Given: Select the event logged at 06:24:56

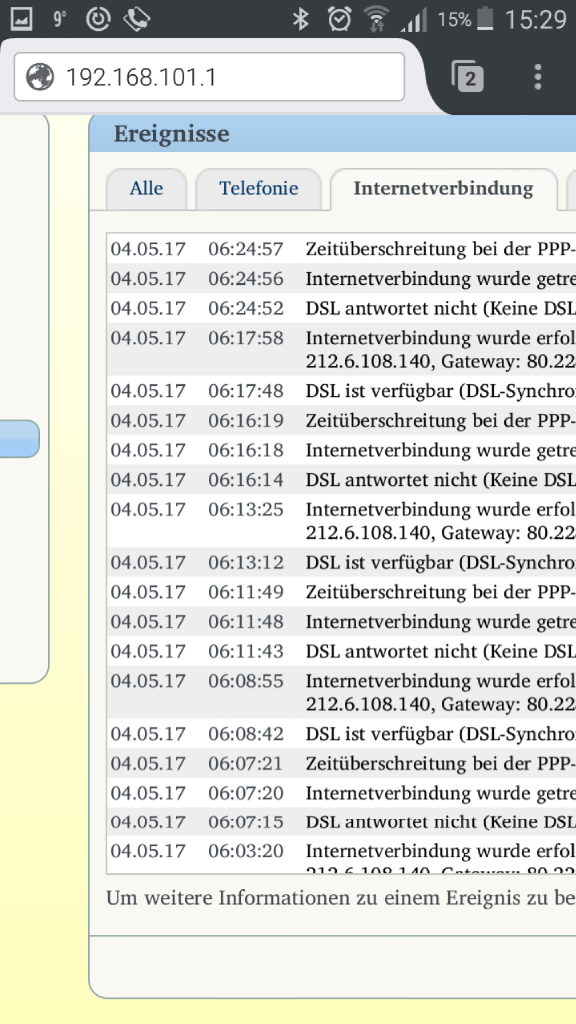Looking at the screenshot, I should (342, 278).
